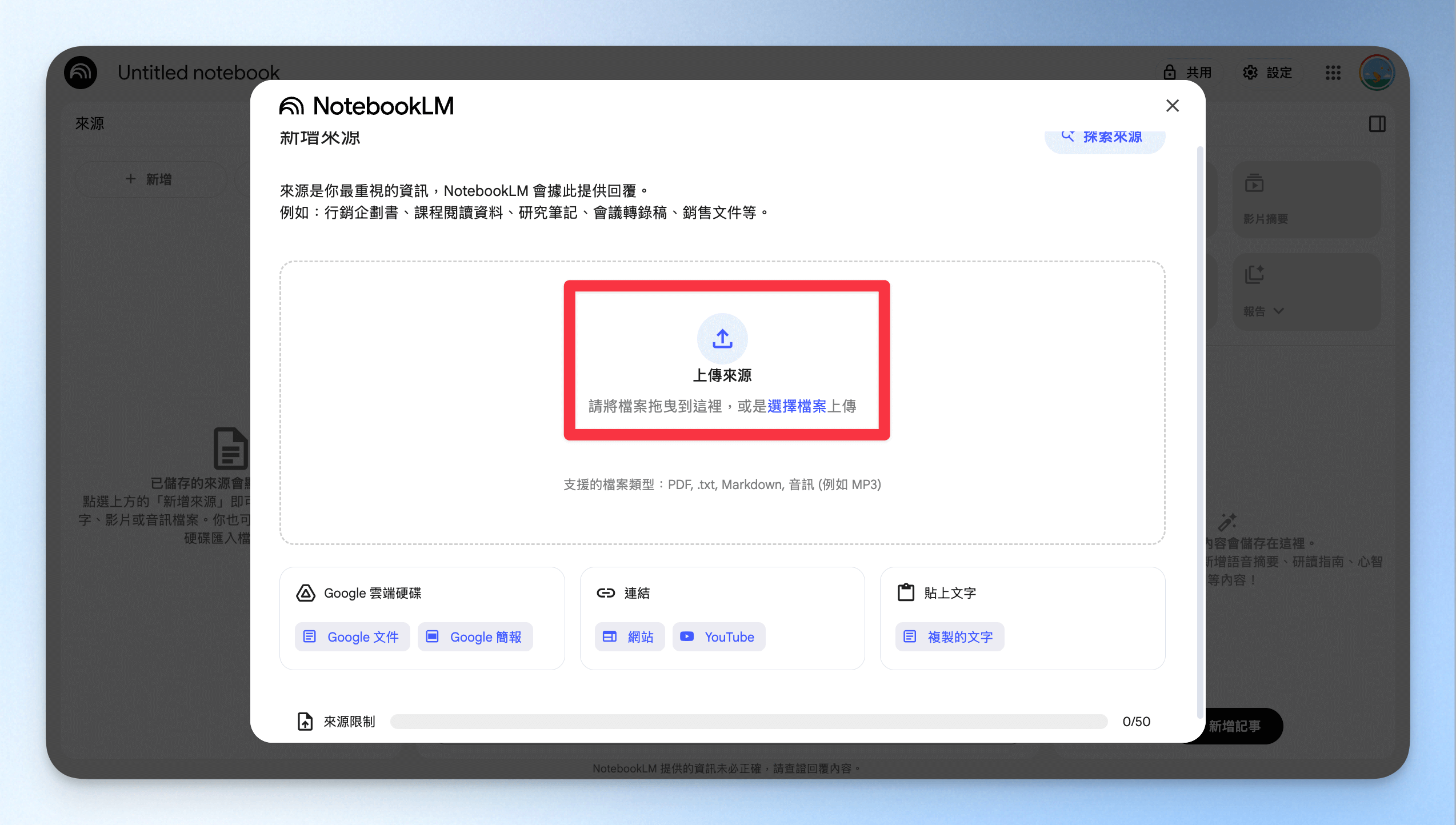Viewport: 1456px width, 825px height.
Task: Click the user profile avatar
Action: click(x=1377, y=73)
